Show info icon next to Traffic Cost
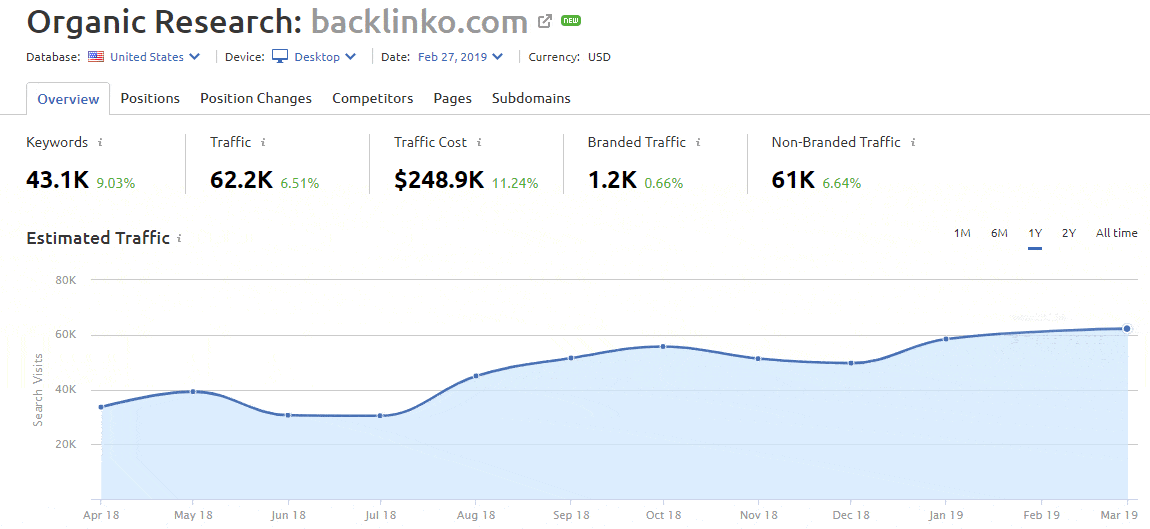 tap(478, 143)
